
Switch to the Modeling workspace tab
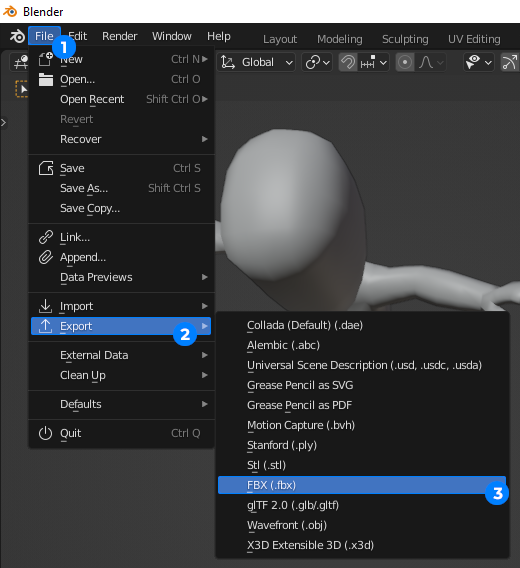(340, 39)
